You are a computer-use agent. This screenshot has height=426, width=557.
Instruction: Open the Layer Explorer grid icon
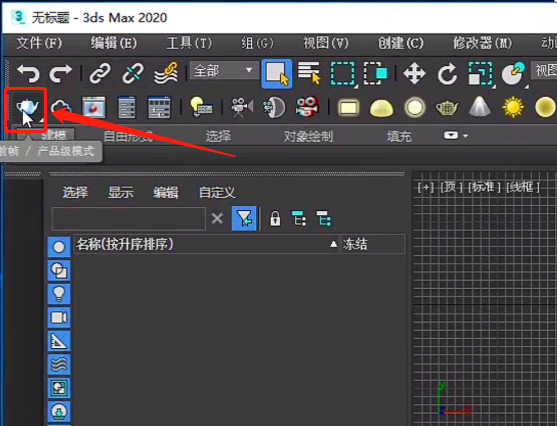159,107
